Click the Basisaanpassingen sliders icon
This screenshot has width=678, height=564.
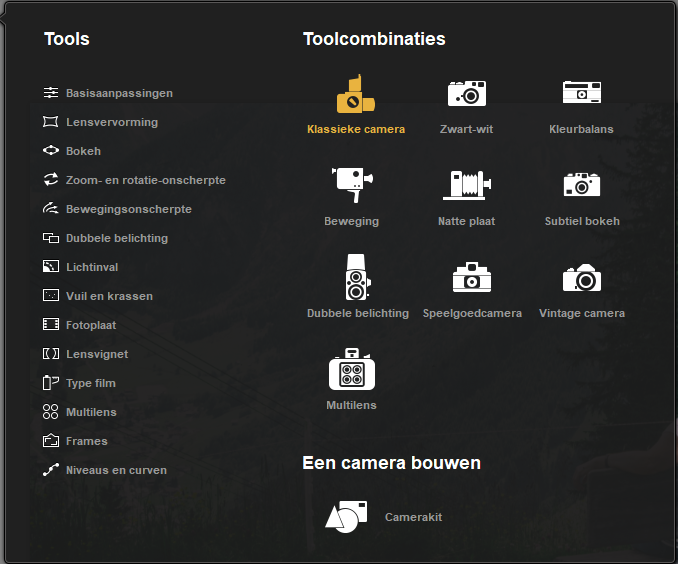click(x=51, y=93)
